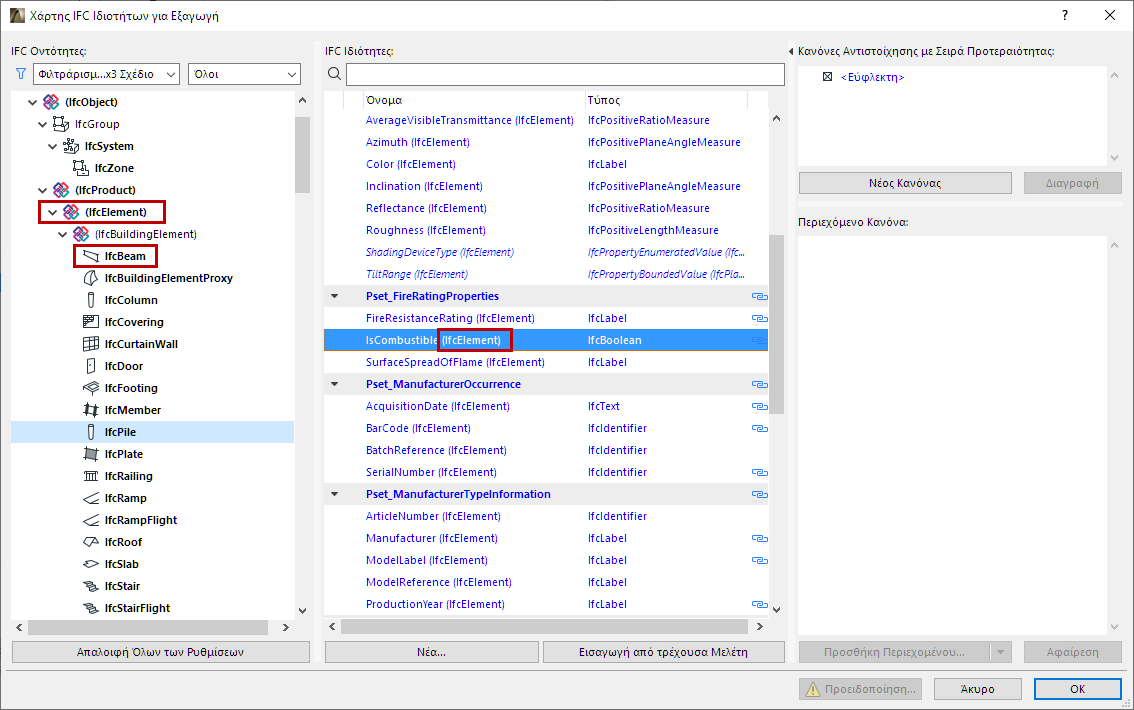Image resolution: width=1134 pixels, height=710 pixels.
Task: Click the IfcStair icon
Action: coord(91,586)
